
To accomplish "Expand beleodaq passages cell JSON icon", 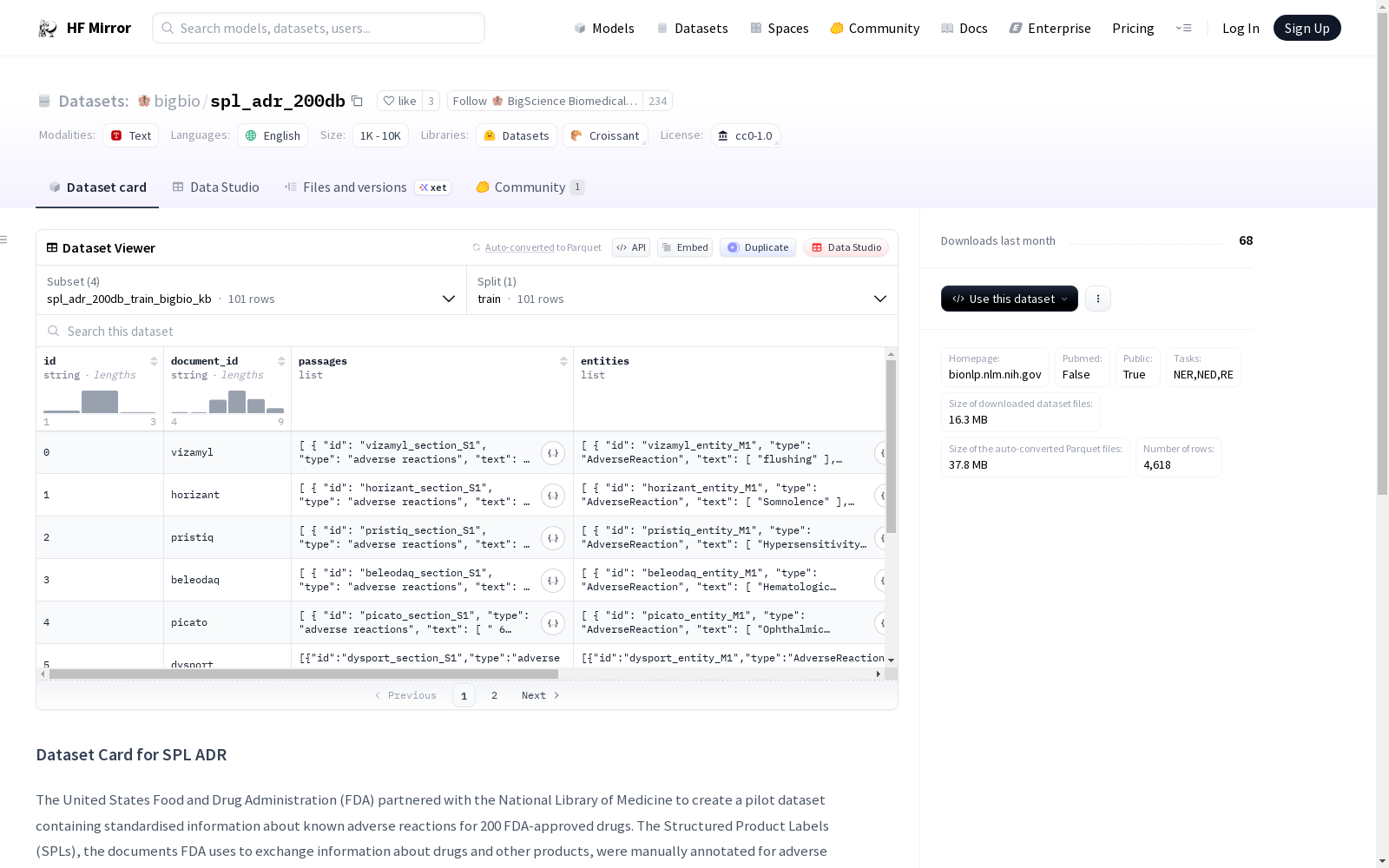I will click(x=553, y=581).
